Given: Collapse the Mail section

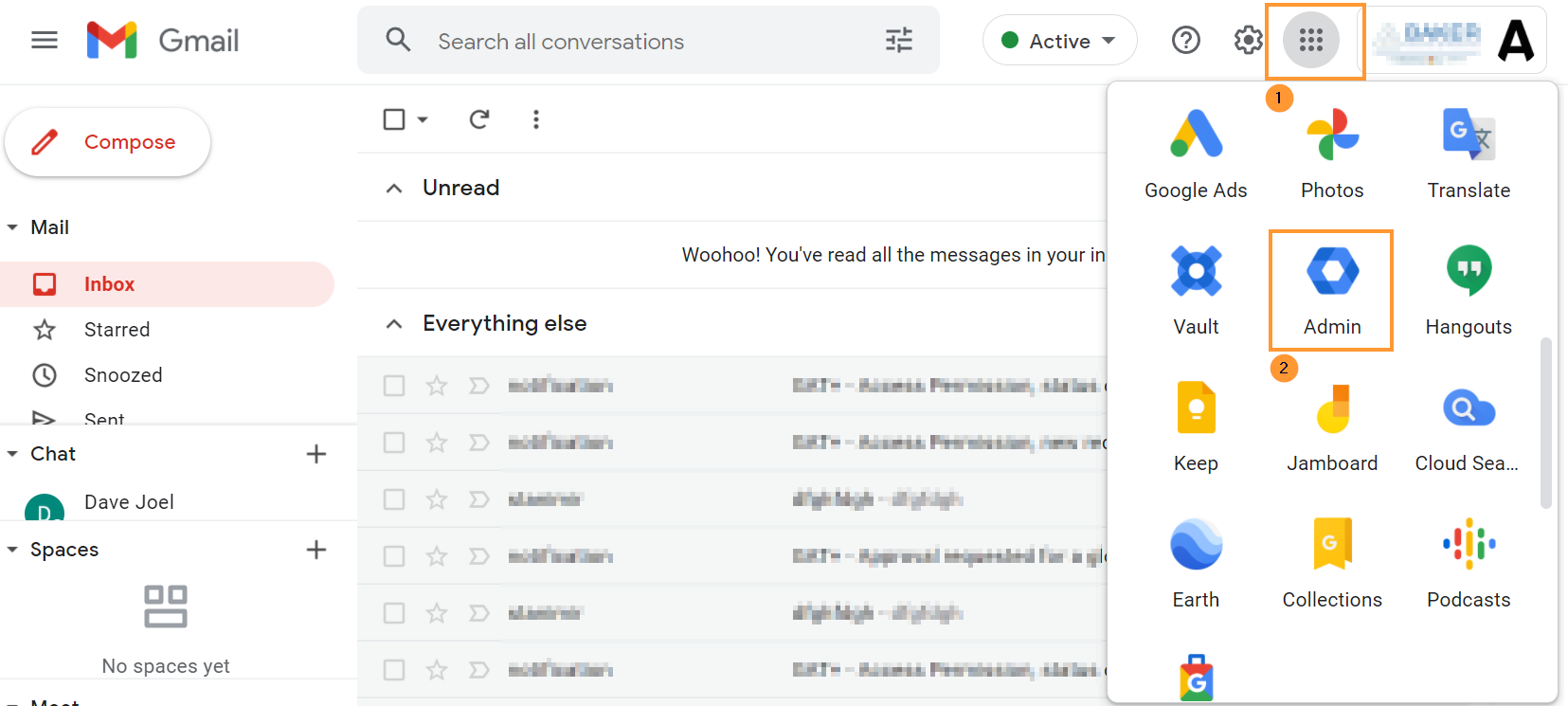Looking at the screenshot, I should (x=12, y=227).
